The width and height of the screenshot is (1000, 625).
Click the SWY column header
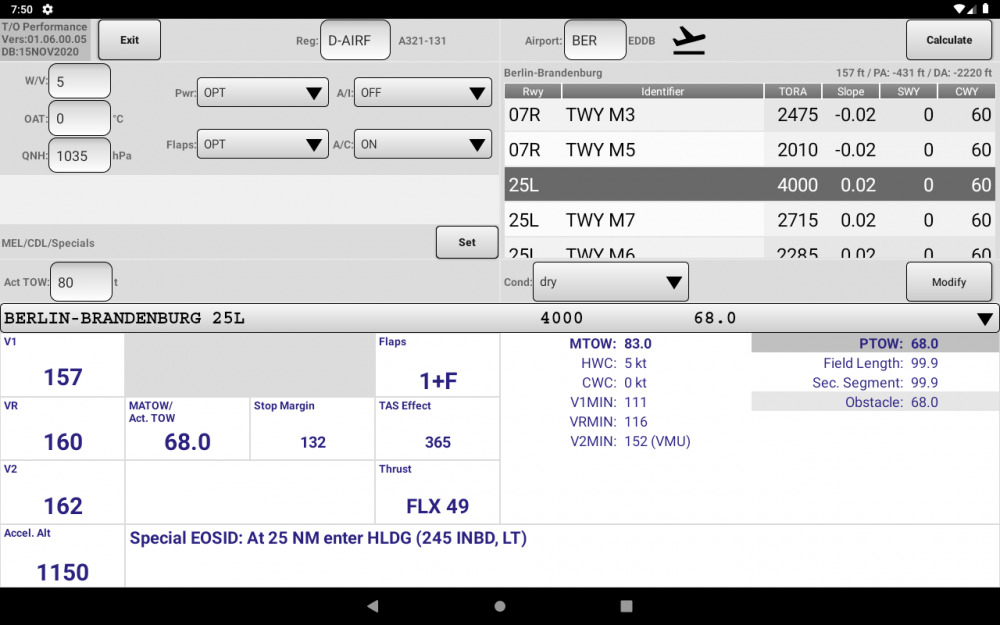[908, 91]
